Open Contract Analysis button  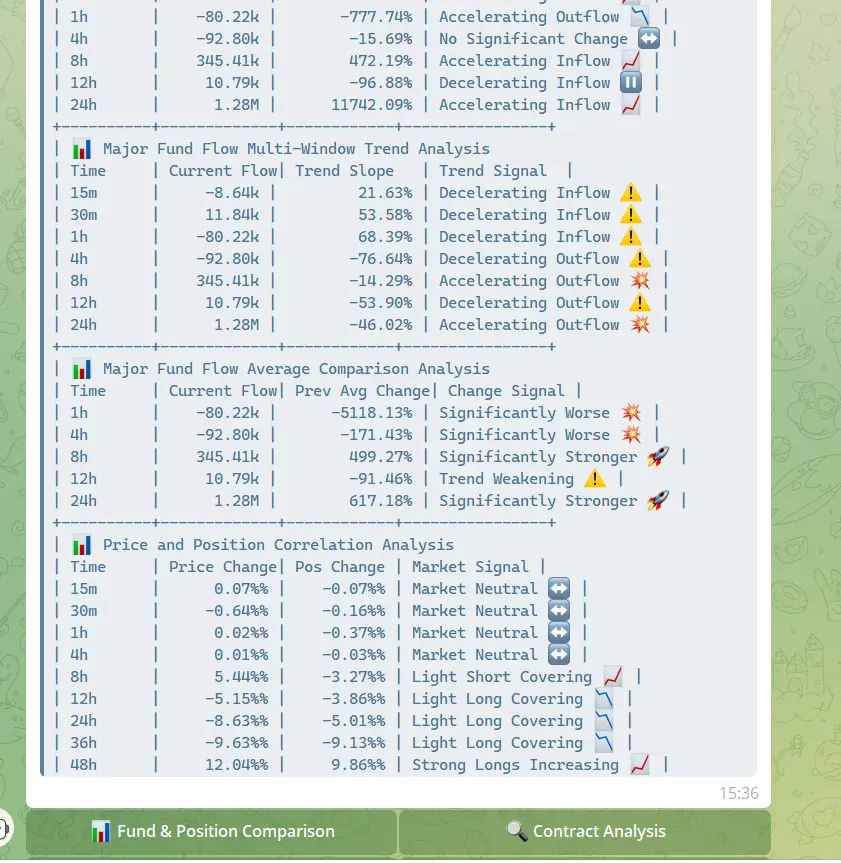585,831
